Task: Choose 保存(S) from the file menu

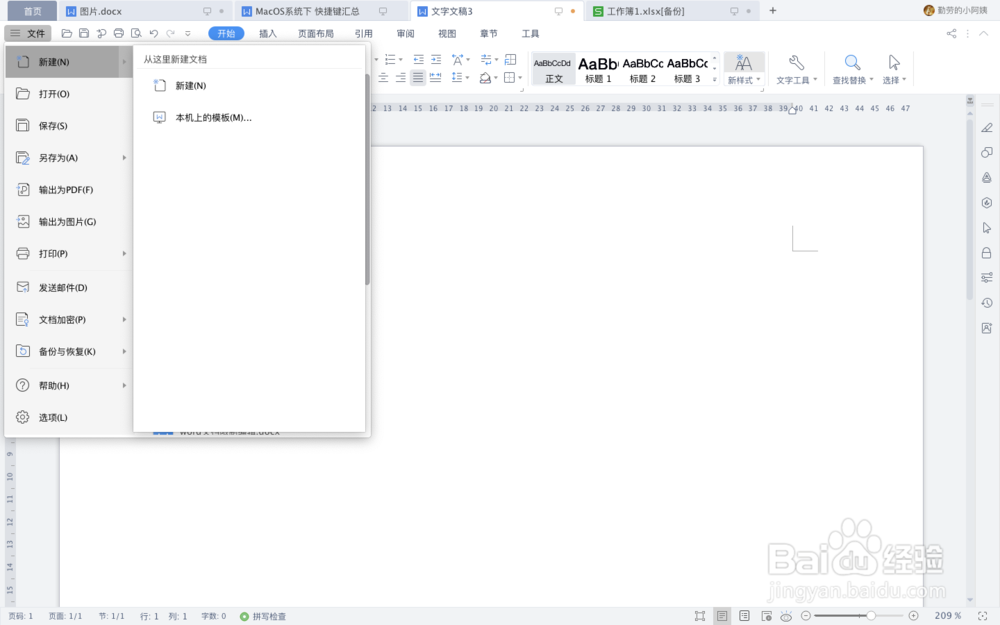Action: (68, 126)
